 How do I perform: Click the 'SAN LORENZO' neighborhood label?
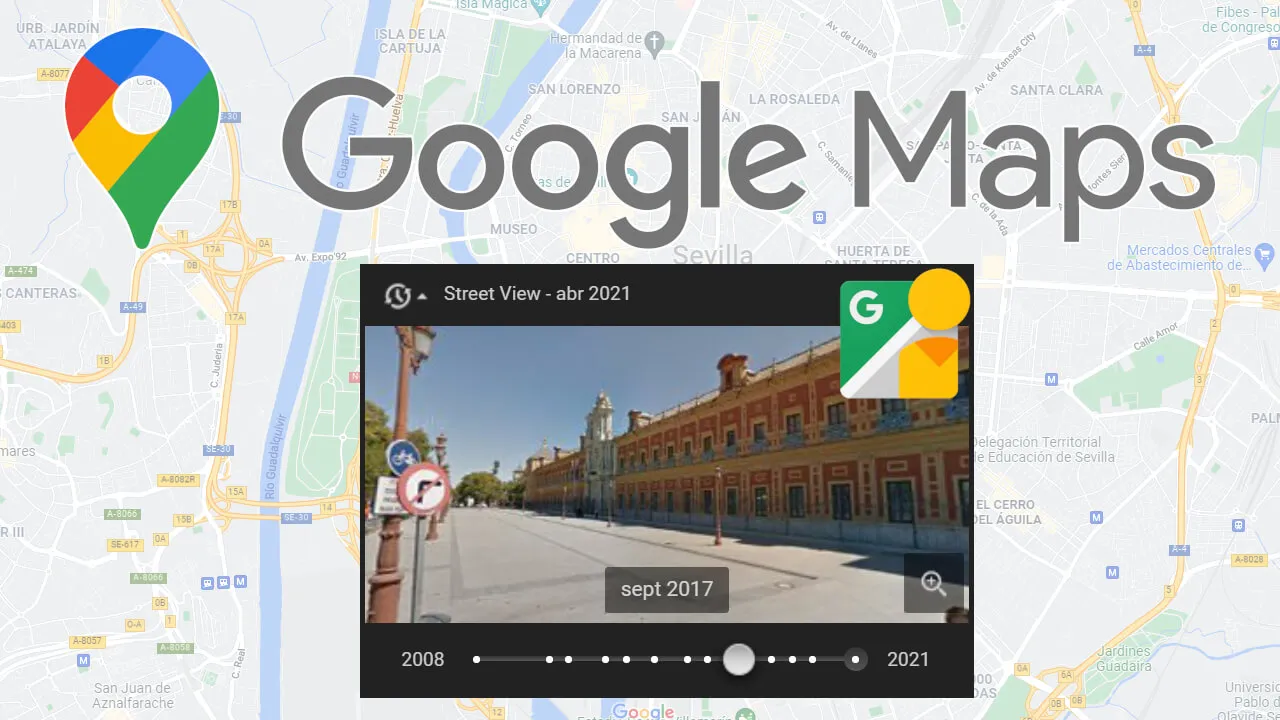coord(574,89)
